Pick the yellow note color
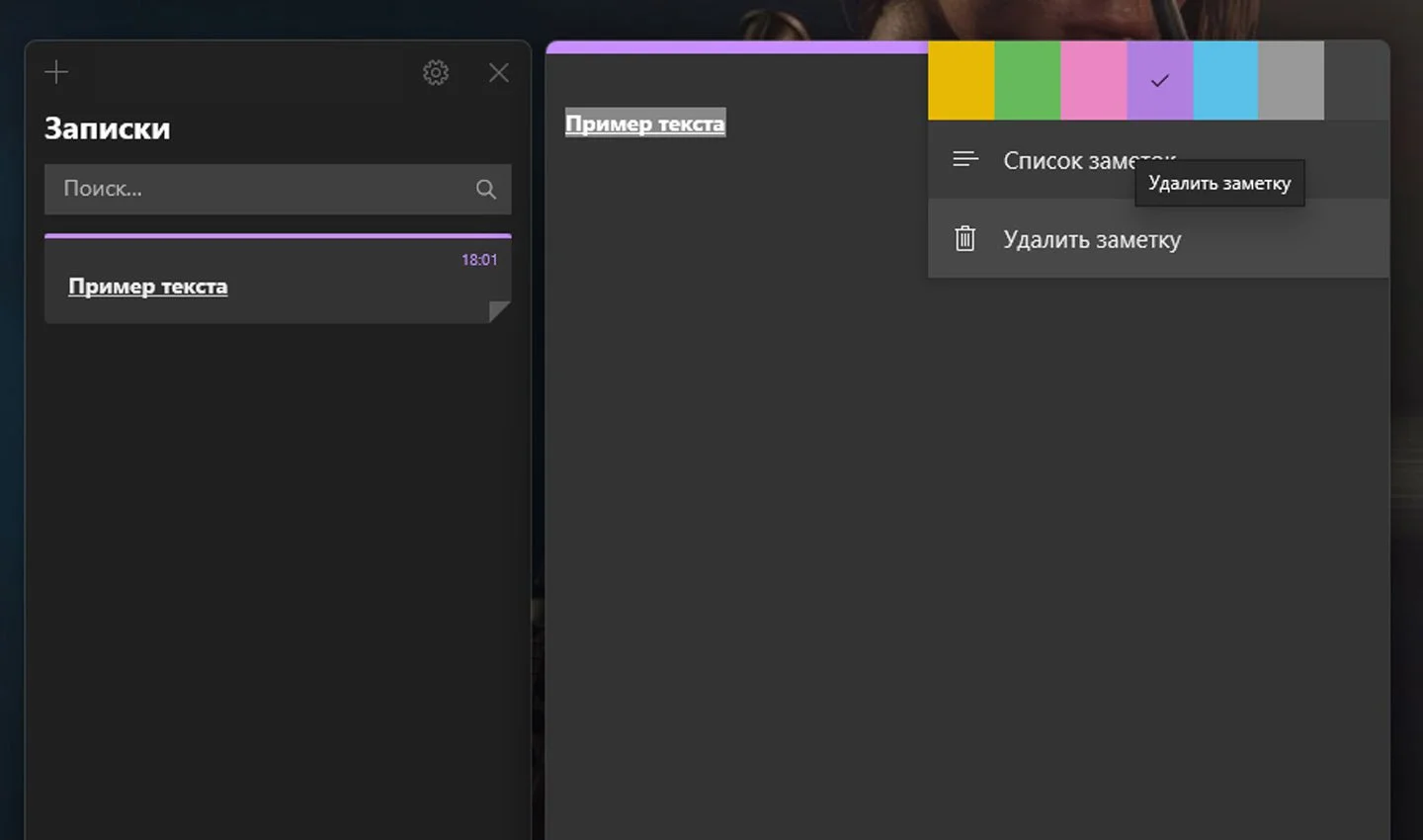Viewport: 1423px width, 840px height. pos(962,80)
